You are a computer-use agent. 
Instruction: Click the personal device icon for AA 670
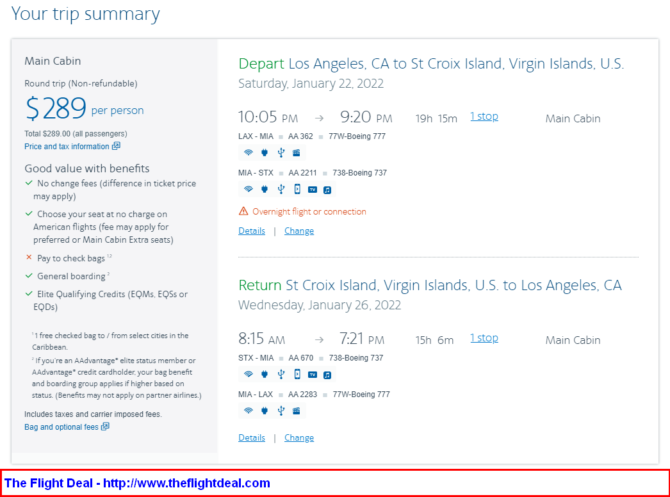point(297,374)
